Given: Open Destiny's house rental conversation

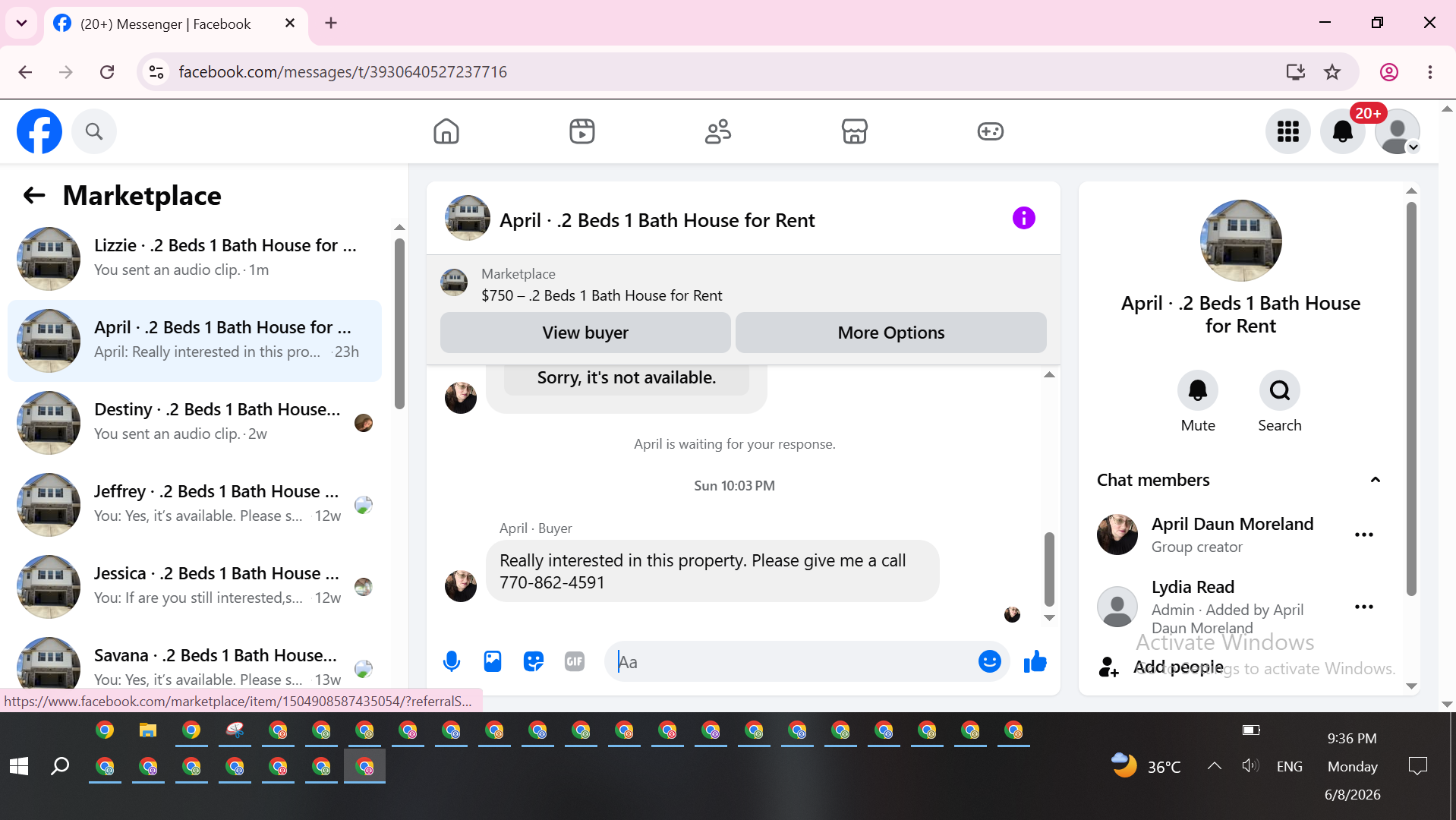Looking at the screenshot, I should (194, 422).
